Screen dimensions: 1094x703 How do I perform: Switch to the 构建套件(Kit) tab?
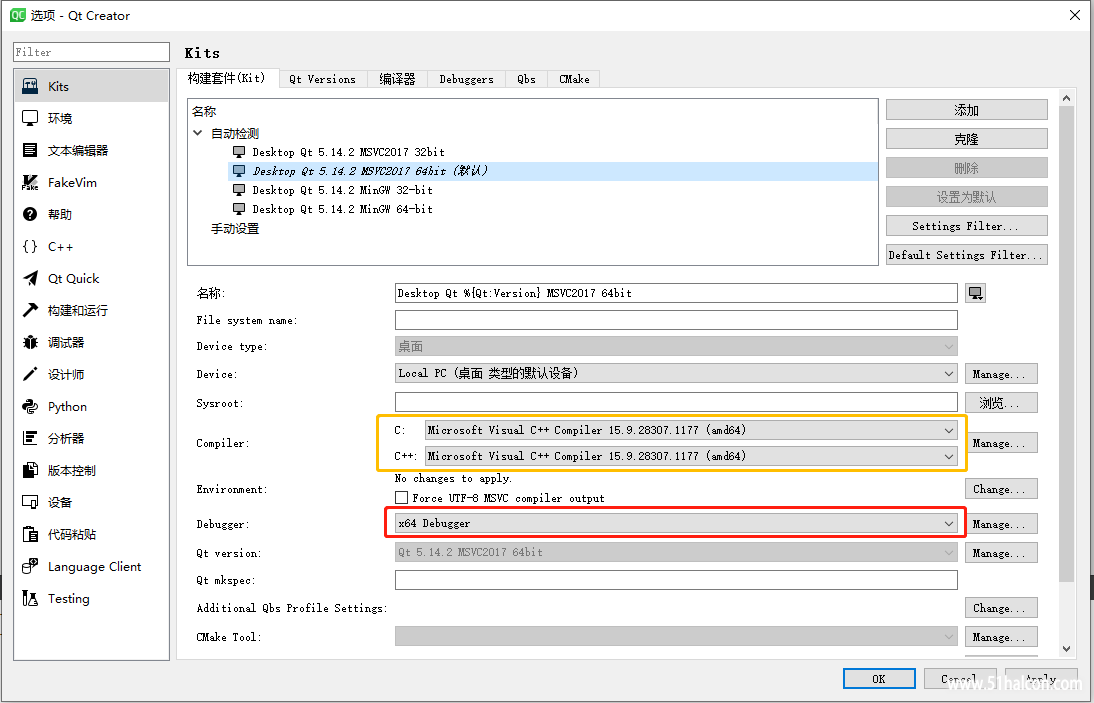227,78
